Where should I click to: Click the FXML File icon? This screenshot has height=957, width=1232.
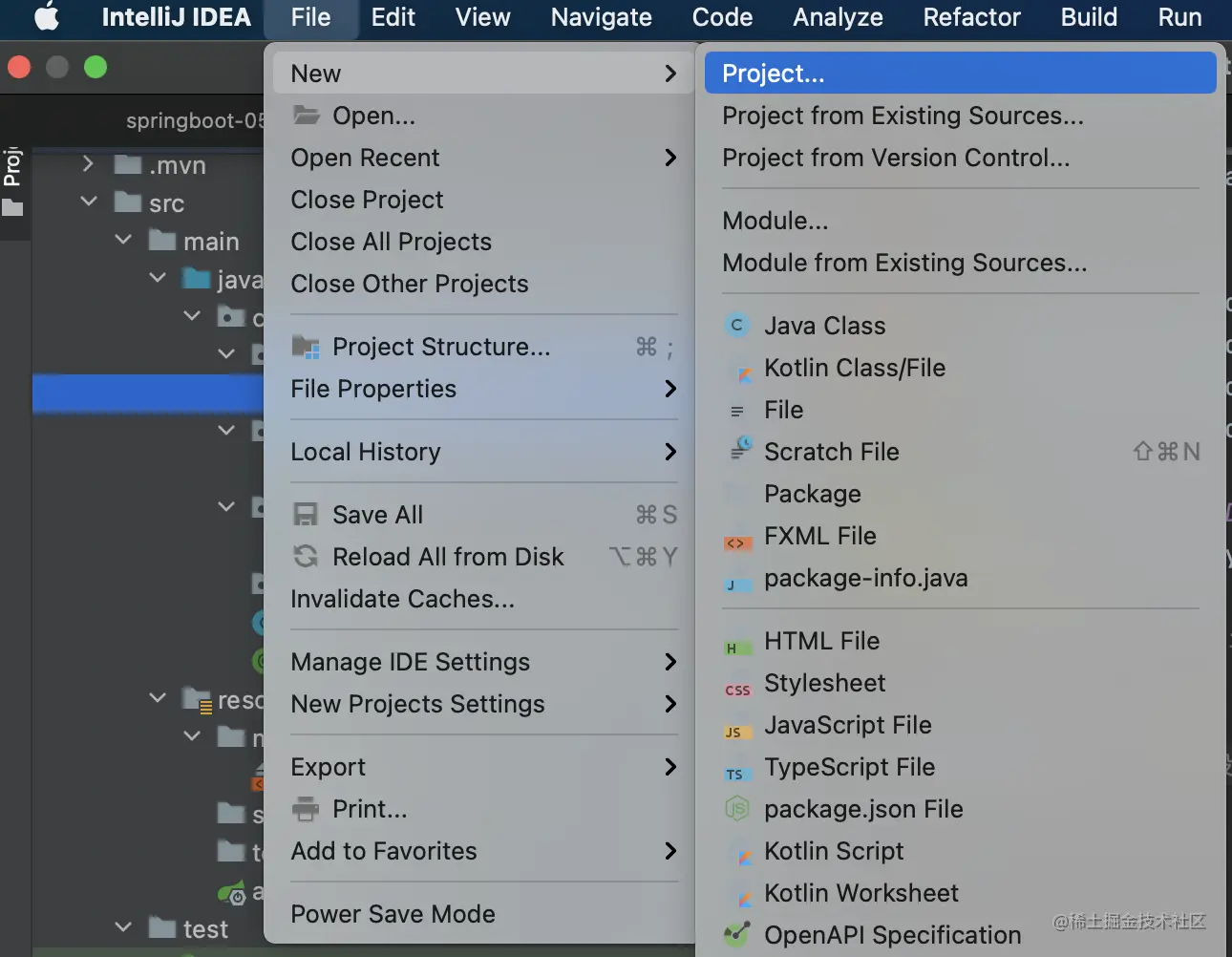736,542
